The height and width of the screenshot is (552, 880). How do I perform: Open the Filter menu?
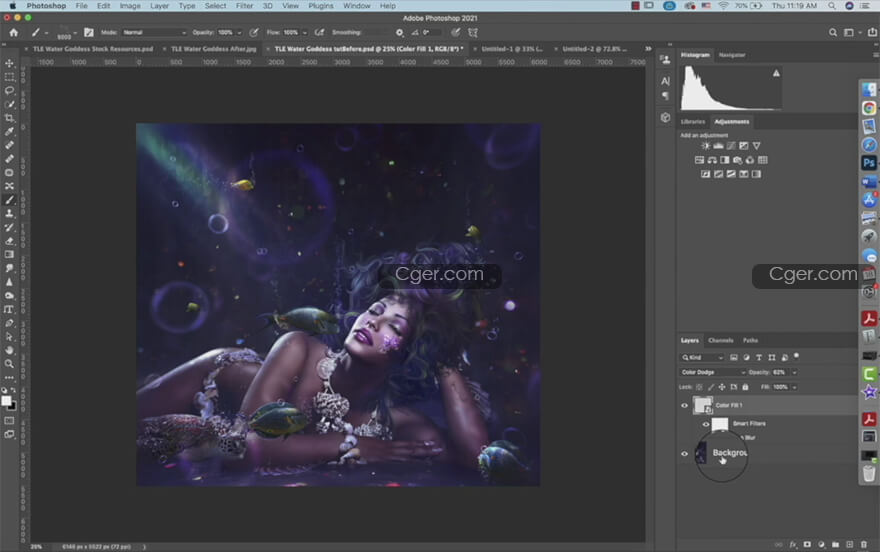point(244,6)
